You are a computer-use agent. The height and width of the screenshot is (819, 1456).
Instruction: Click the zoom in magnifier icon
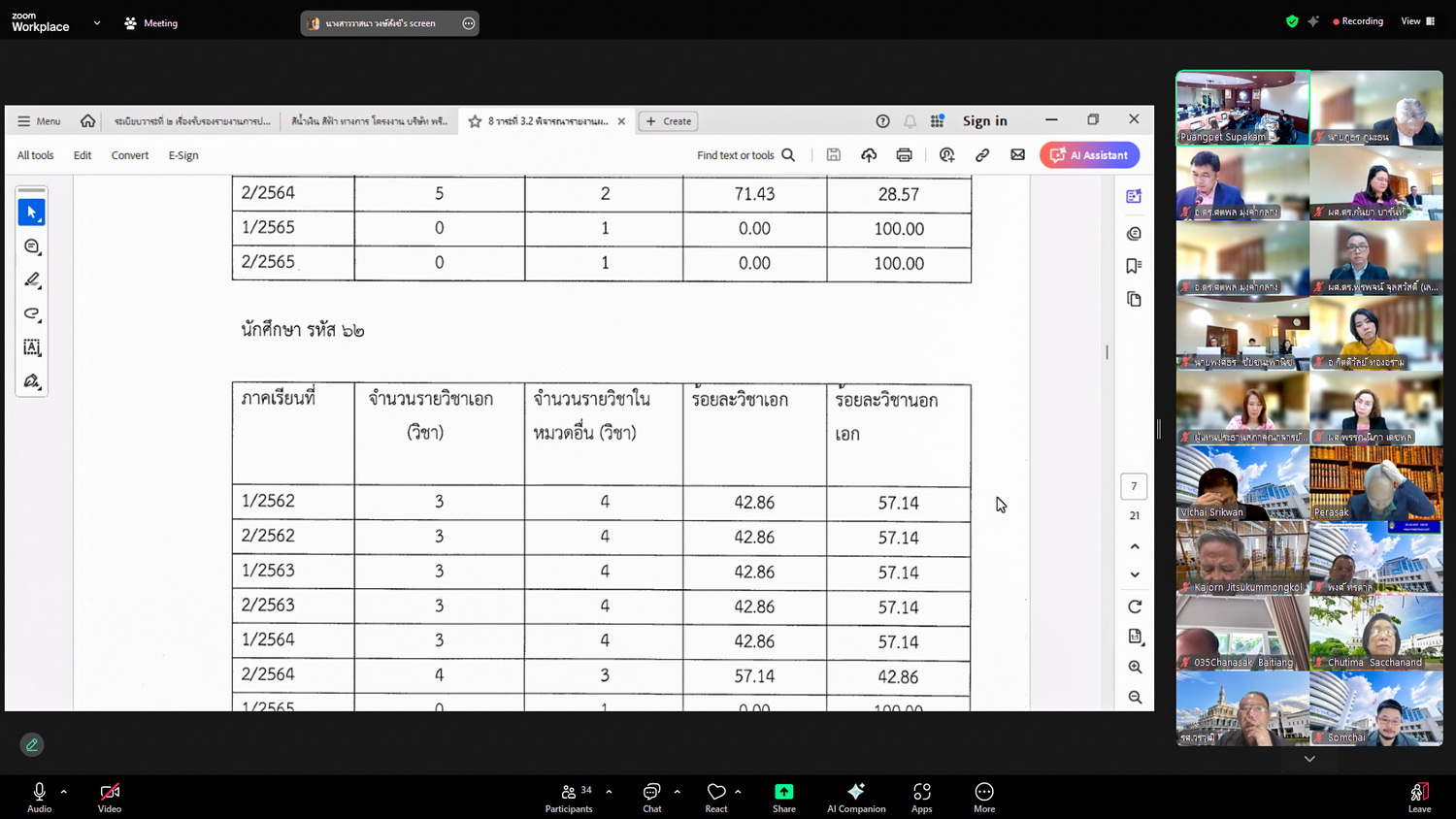pos(1135,667)
